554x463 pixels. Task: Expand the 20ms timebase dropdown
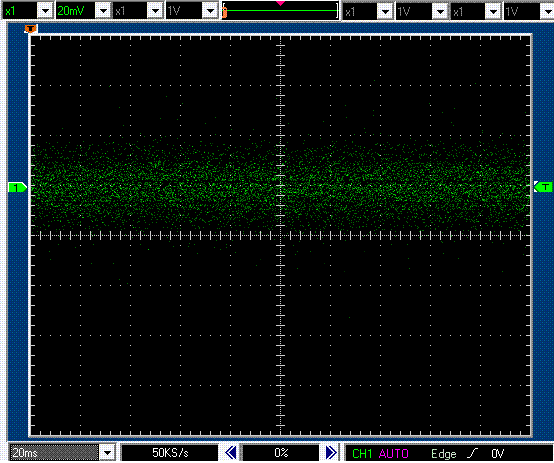click(107, 453)
